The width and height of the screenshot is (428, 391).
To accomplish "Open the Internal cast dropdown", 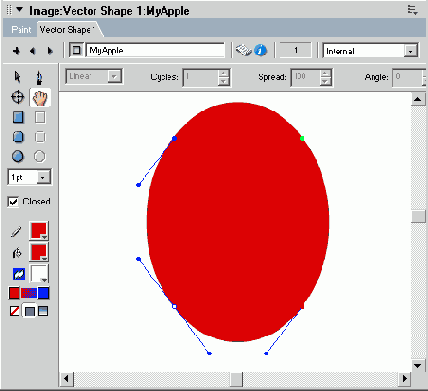I will tap(411, 51).
